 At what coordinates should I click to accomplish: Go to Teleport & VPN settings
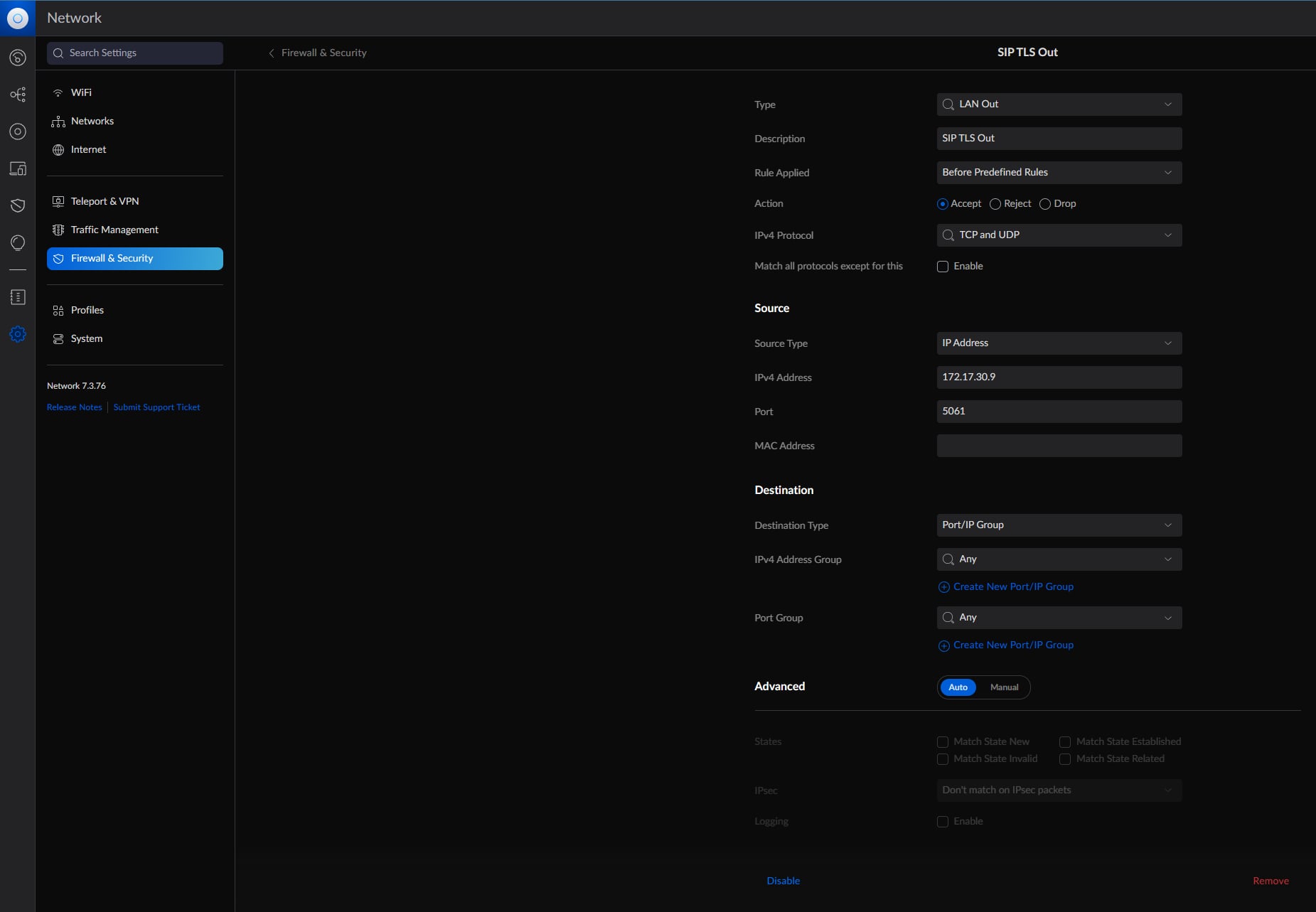tap(105, 201)
